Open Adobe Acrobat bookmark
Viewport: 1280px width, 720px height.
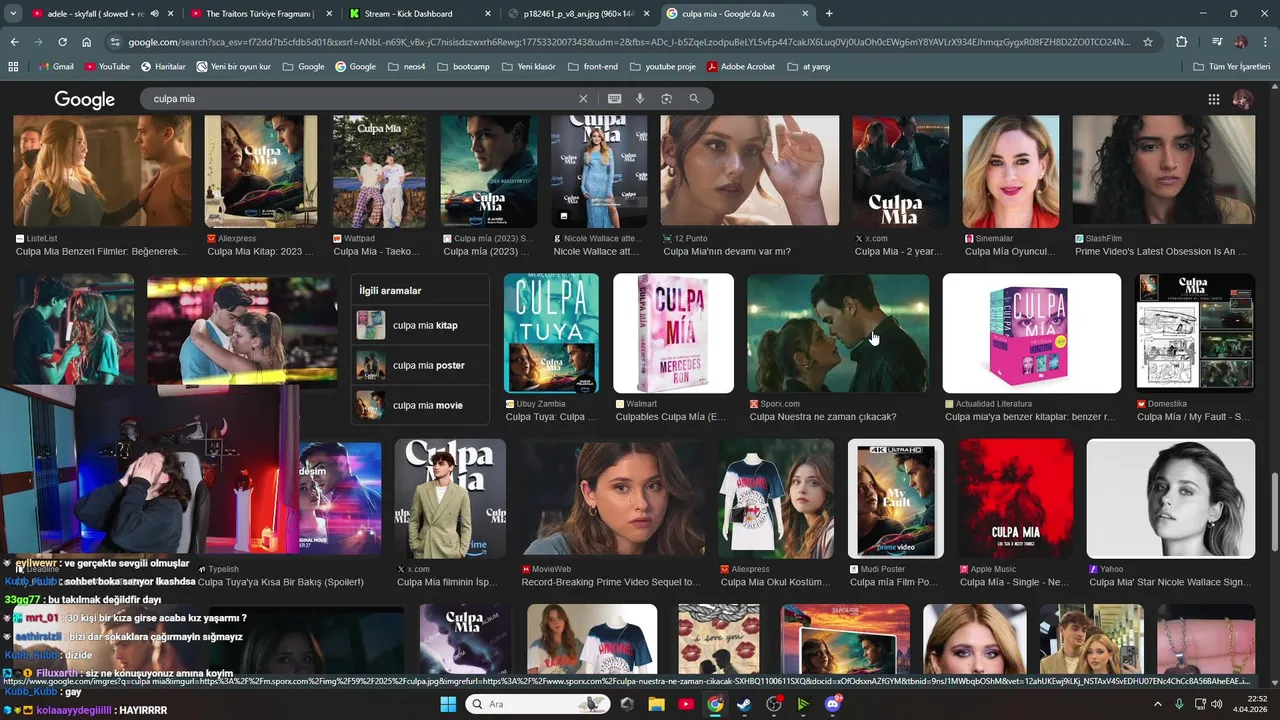(x=741, y=66)
